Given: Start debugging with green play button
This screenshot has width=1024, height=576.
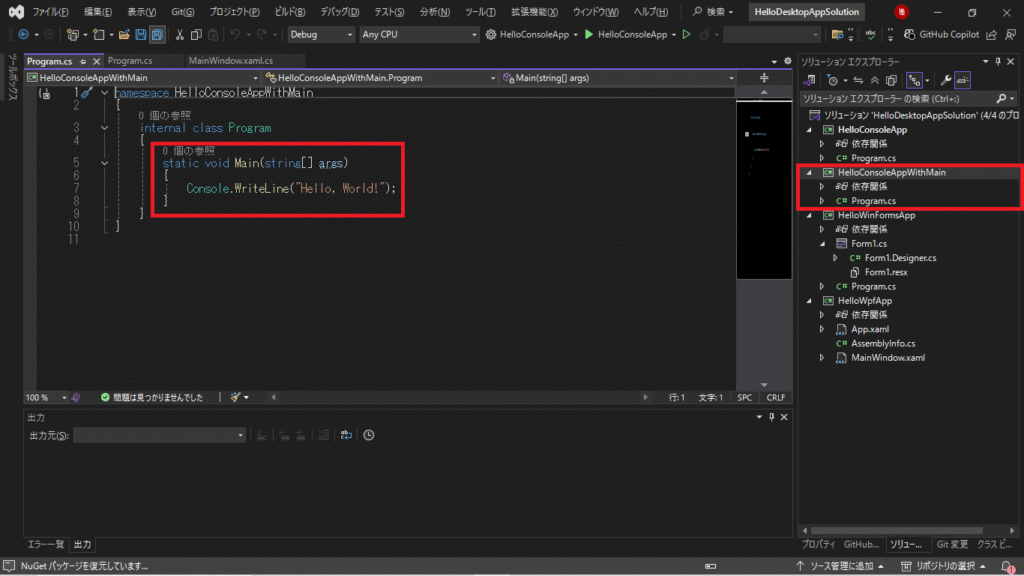Looking at the screenshot, I should tap(589, 34).
